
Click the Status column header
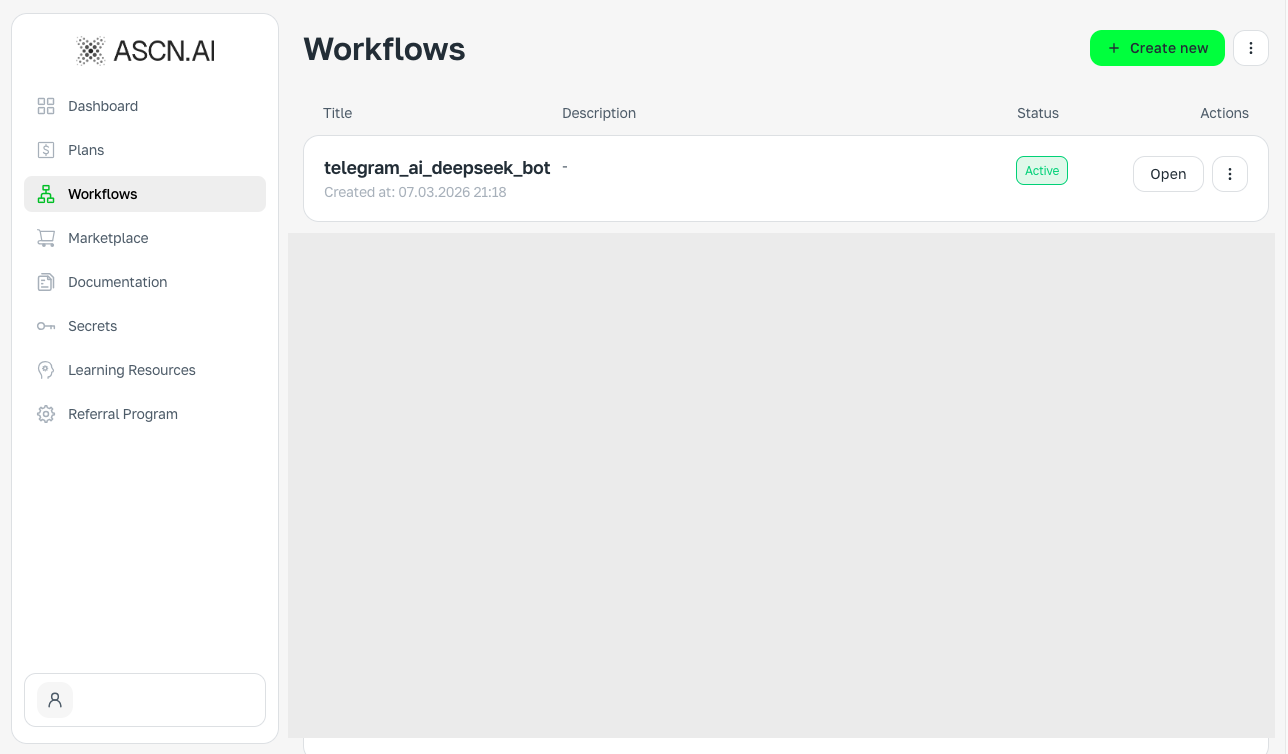tap(1038, 113)
